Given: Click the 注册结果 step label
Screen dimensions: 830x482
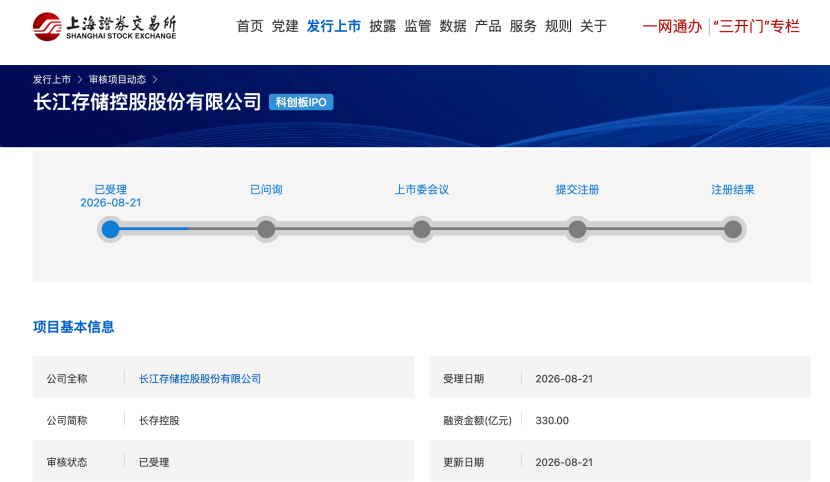Looking at the screenshot, I should tap(733, 189).
